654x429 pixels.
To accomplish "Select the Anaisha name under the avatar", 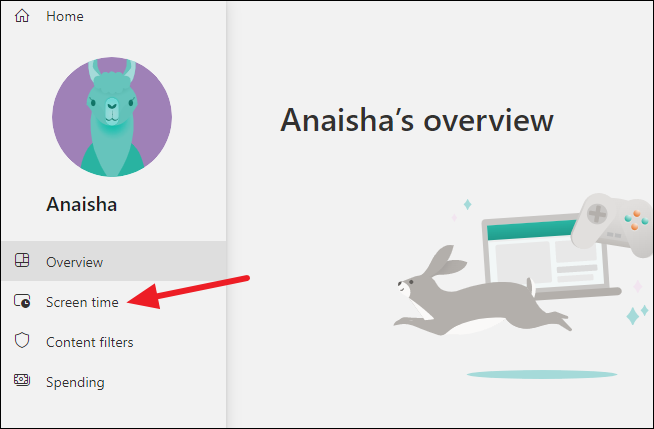I will click(x=82, y=204).
